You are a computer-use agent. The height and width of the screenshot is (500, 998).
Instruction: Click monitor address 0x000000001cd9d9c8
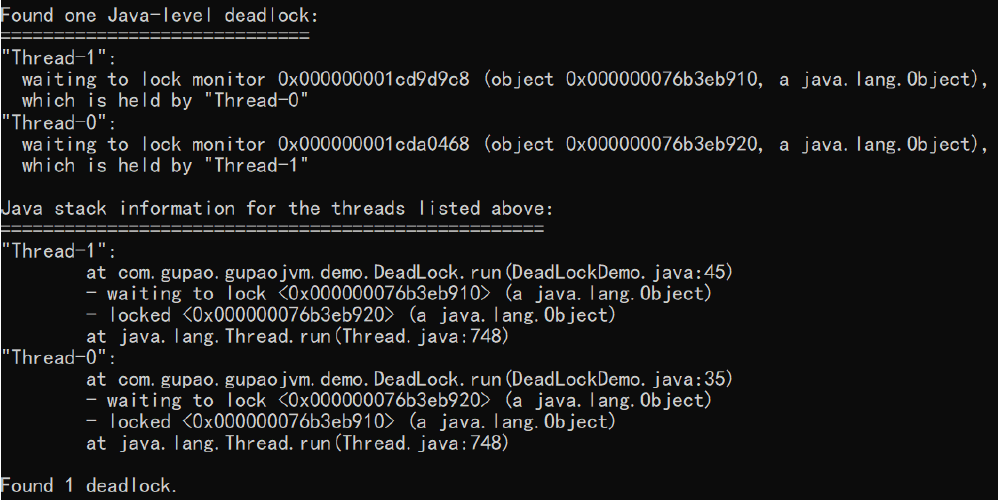pos(374,80)
